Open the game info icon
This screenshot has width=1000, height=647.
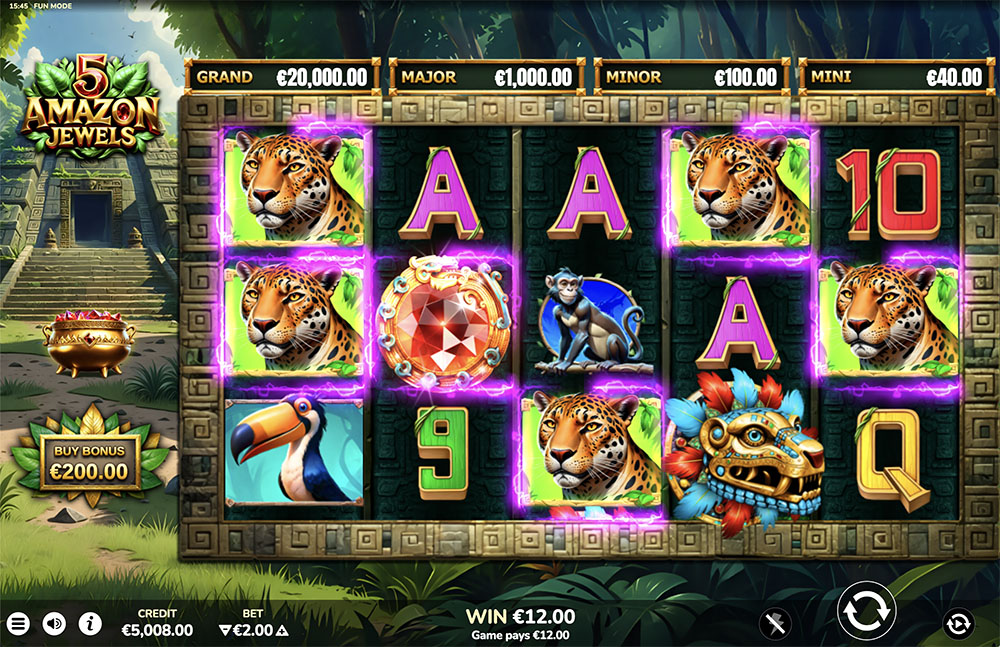click(90, 623)
